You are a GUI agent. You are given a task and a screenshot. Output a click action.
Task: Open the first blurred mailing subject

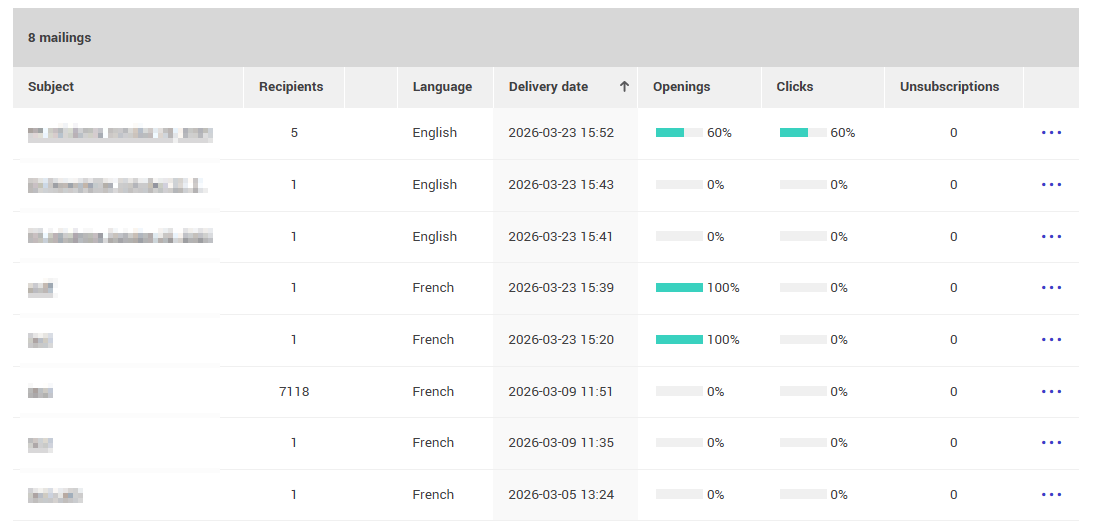[120, 133]
